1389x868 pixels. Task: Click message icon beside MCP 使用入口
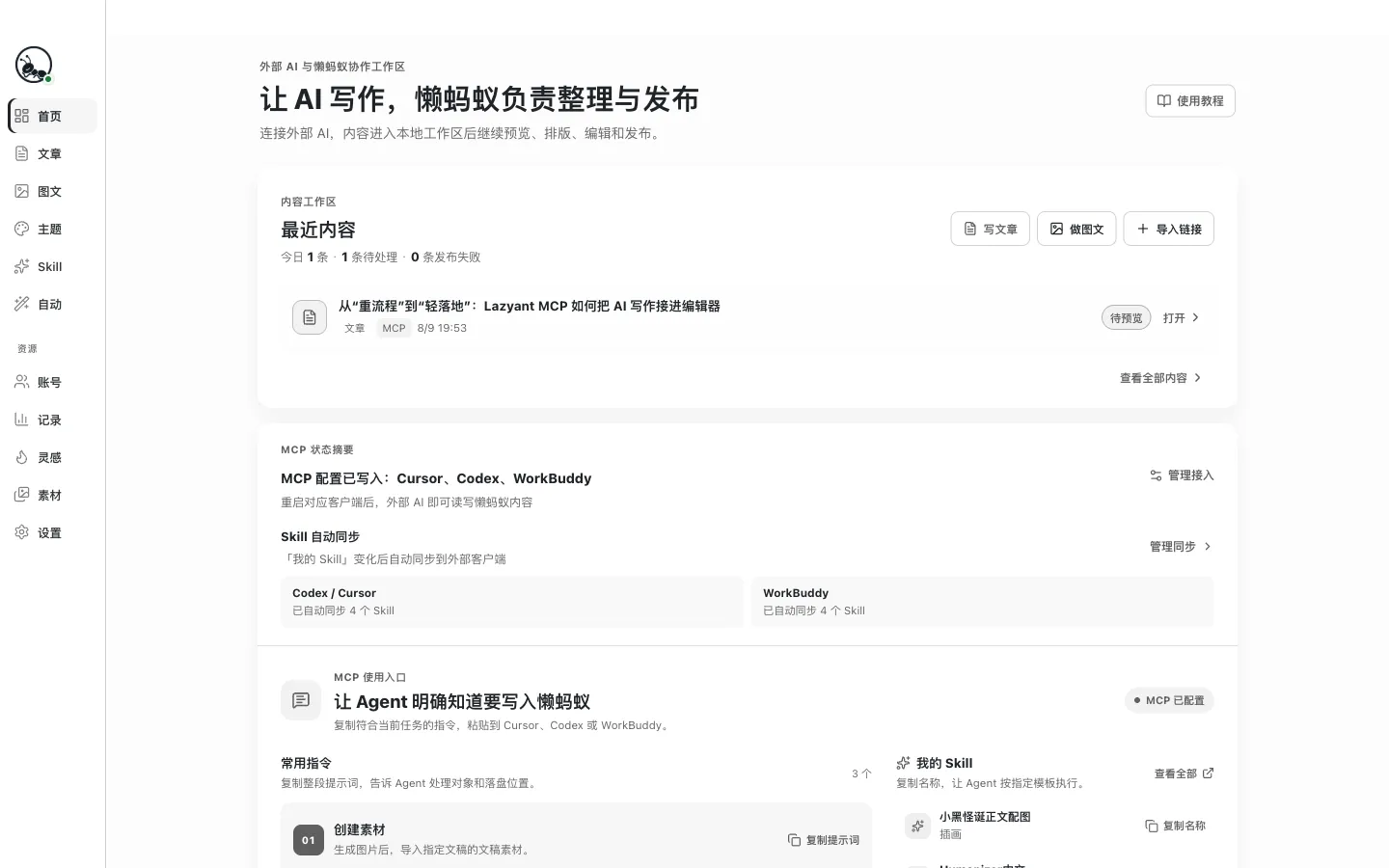pyautogui.click(x=301, y=700)
